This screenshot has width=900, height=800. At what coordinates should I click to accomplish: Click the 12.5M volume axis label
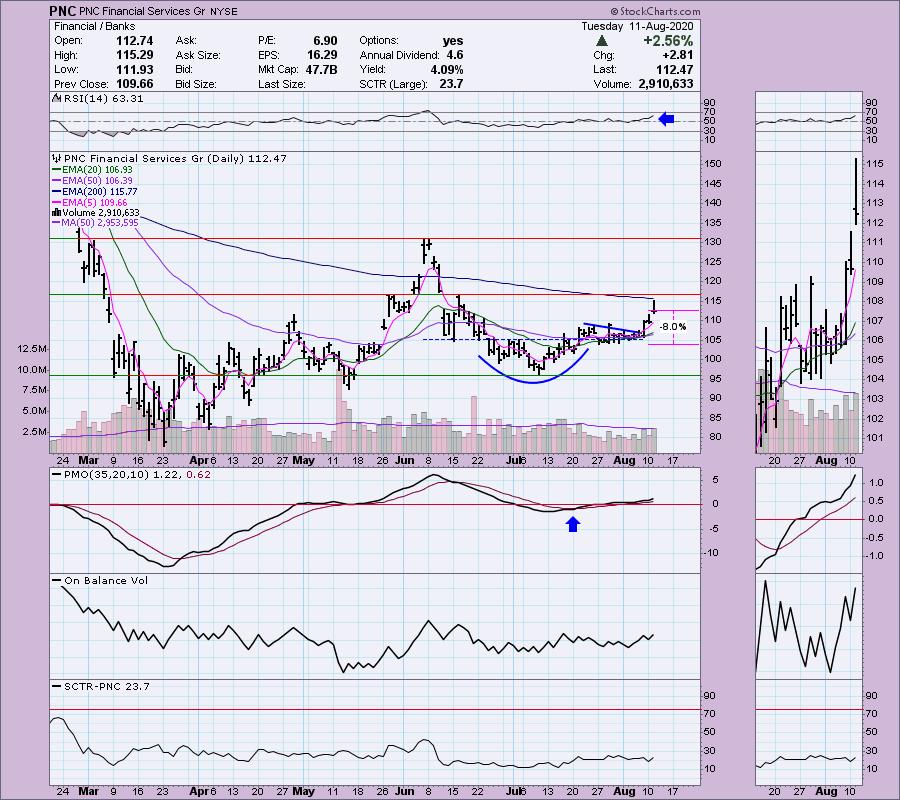point(32,348)
